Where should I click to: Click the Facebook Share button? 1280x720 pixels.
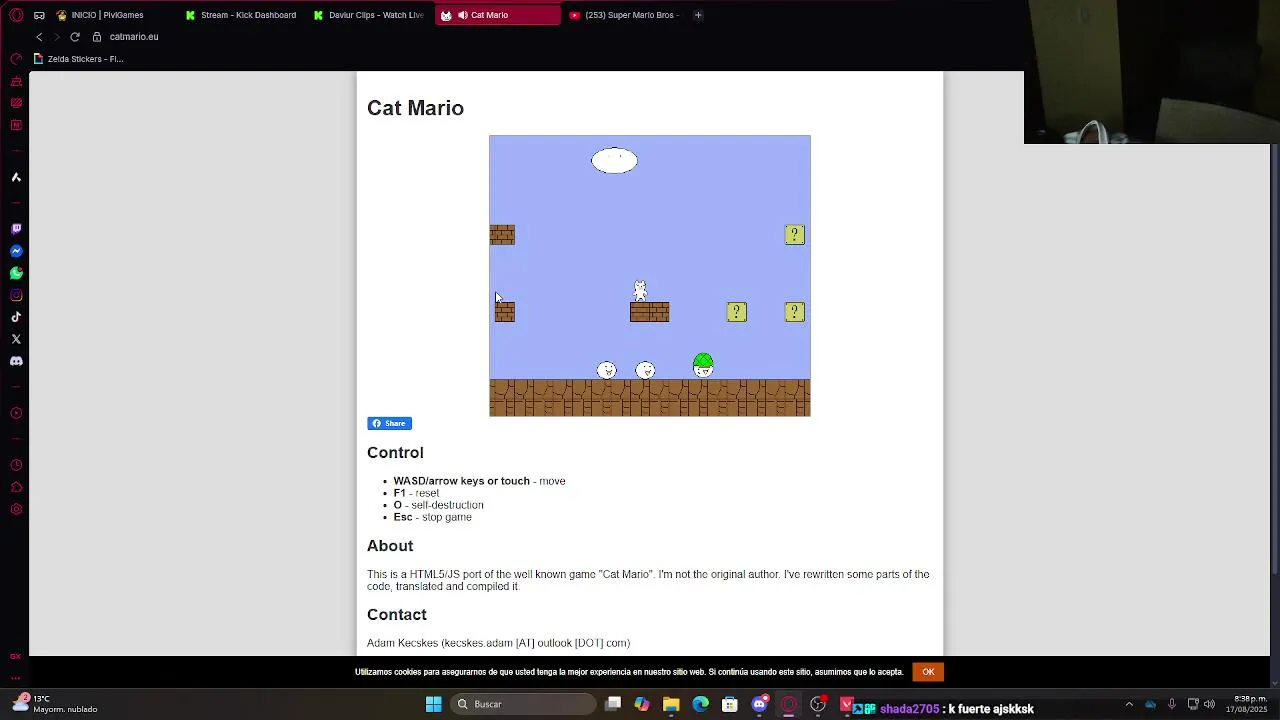(389, 423)
